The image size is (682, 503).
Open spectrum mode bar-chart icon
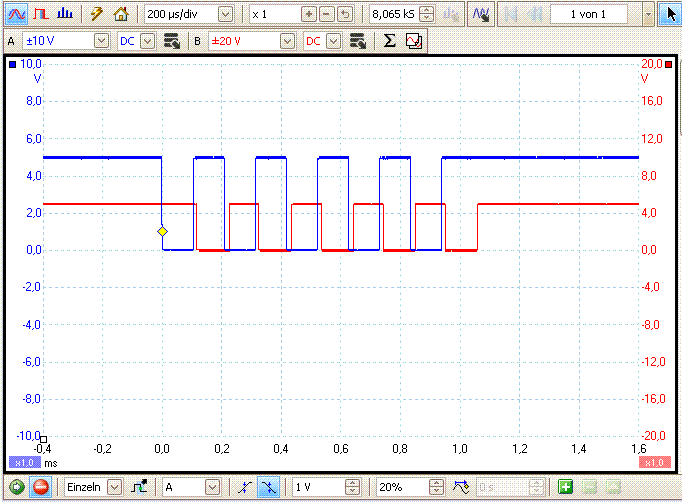[65, 14]
